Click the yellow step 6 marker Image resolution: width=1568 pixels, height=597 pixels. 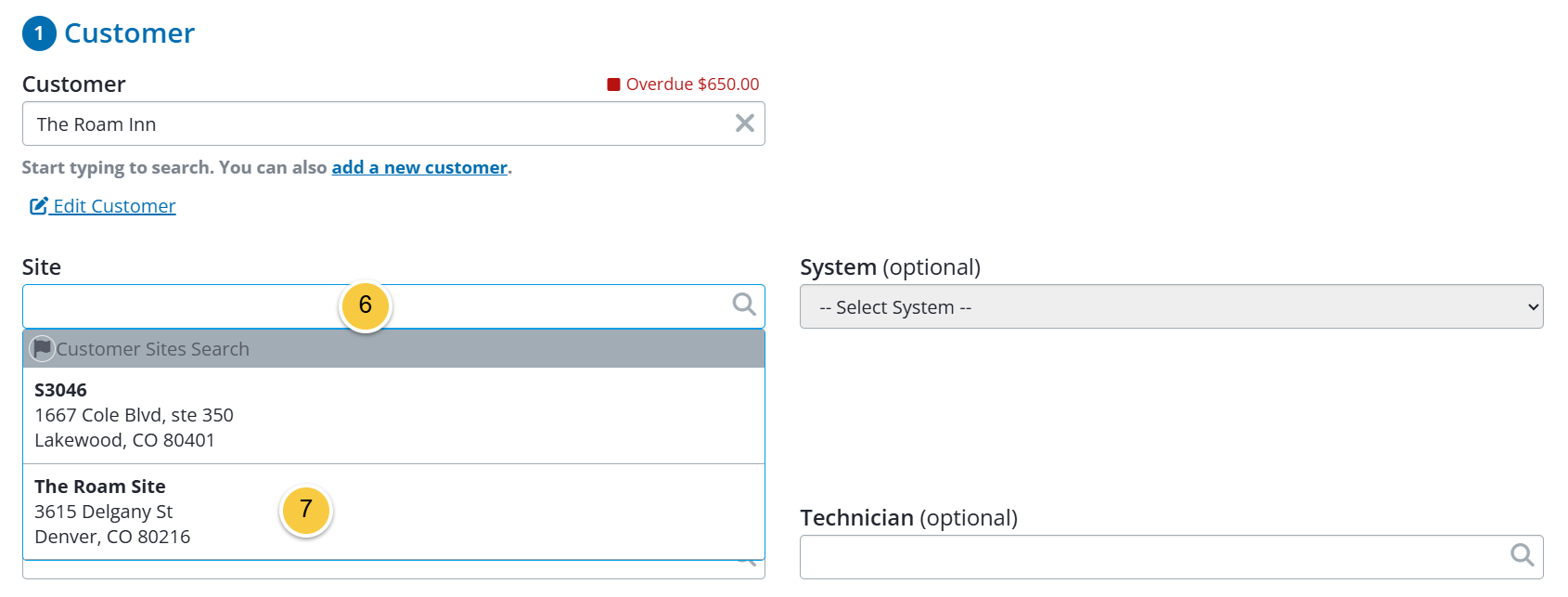(x=366, y=305)
